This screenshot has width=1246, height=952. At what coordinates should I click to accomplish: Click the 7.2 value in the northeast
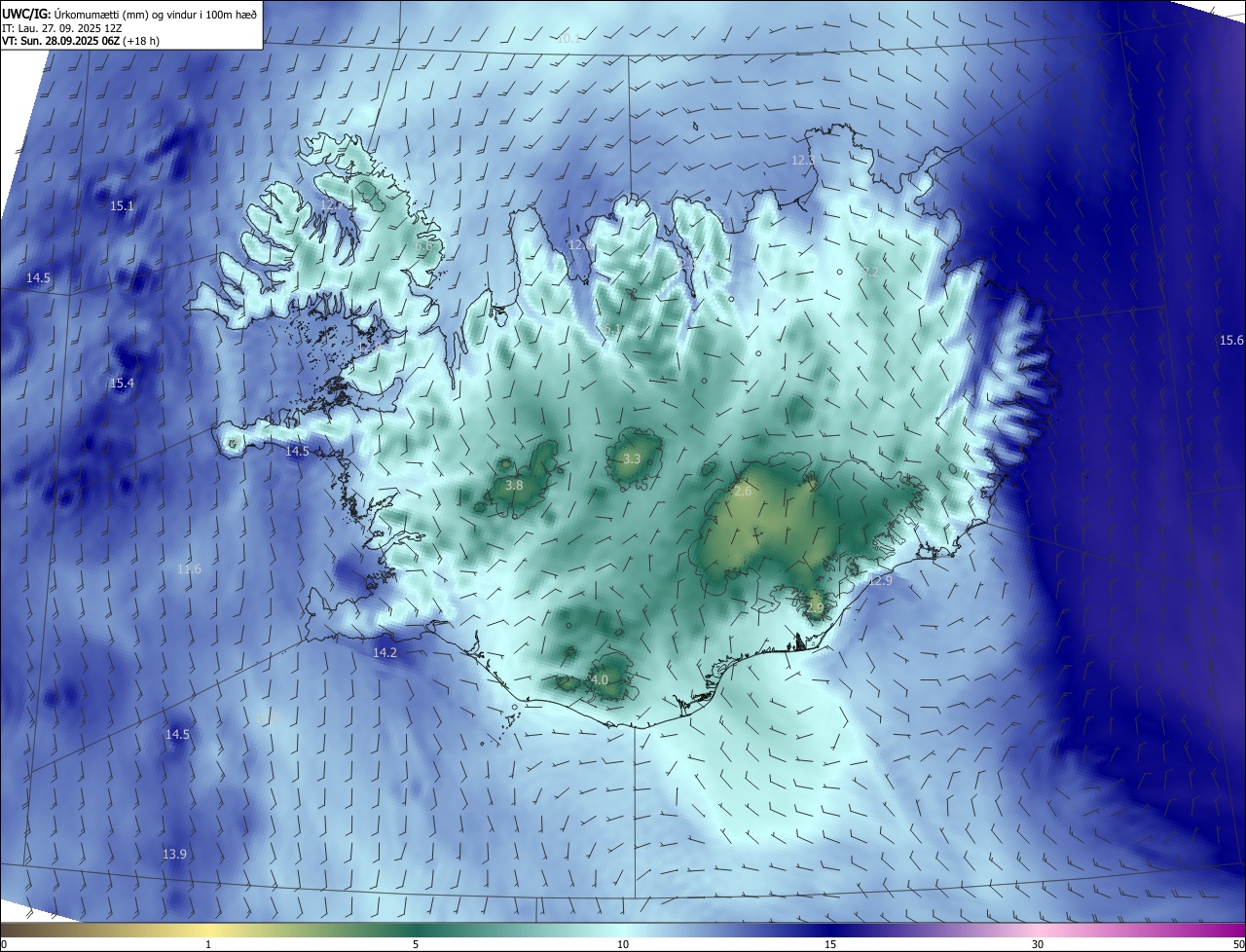(871, 273)
